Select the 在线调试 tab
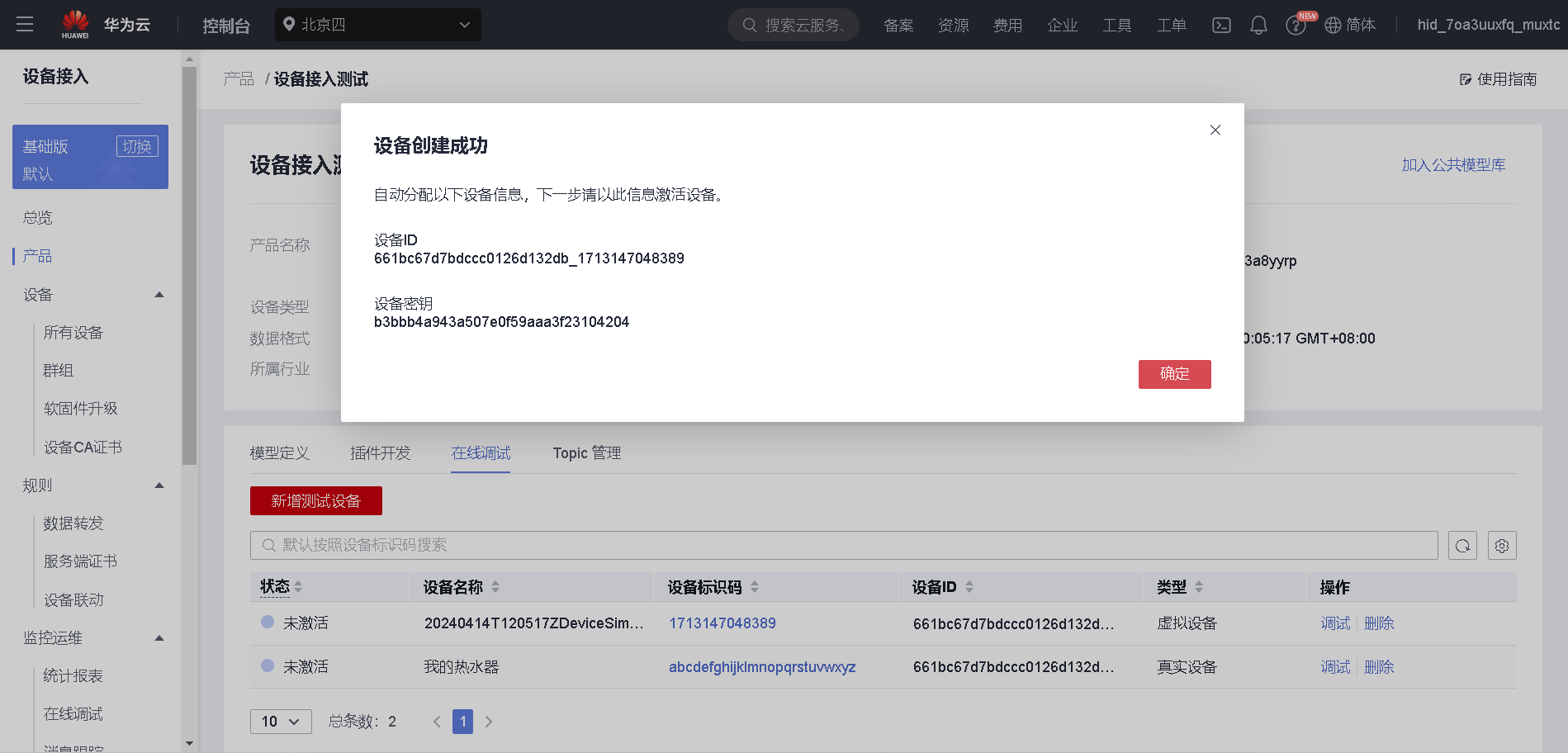This screenshot has width=1568, height=753. point(481,453)
